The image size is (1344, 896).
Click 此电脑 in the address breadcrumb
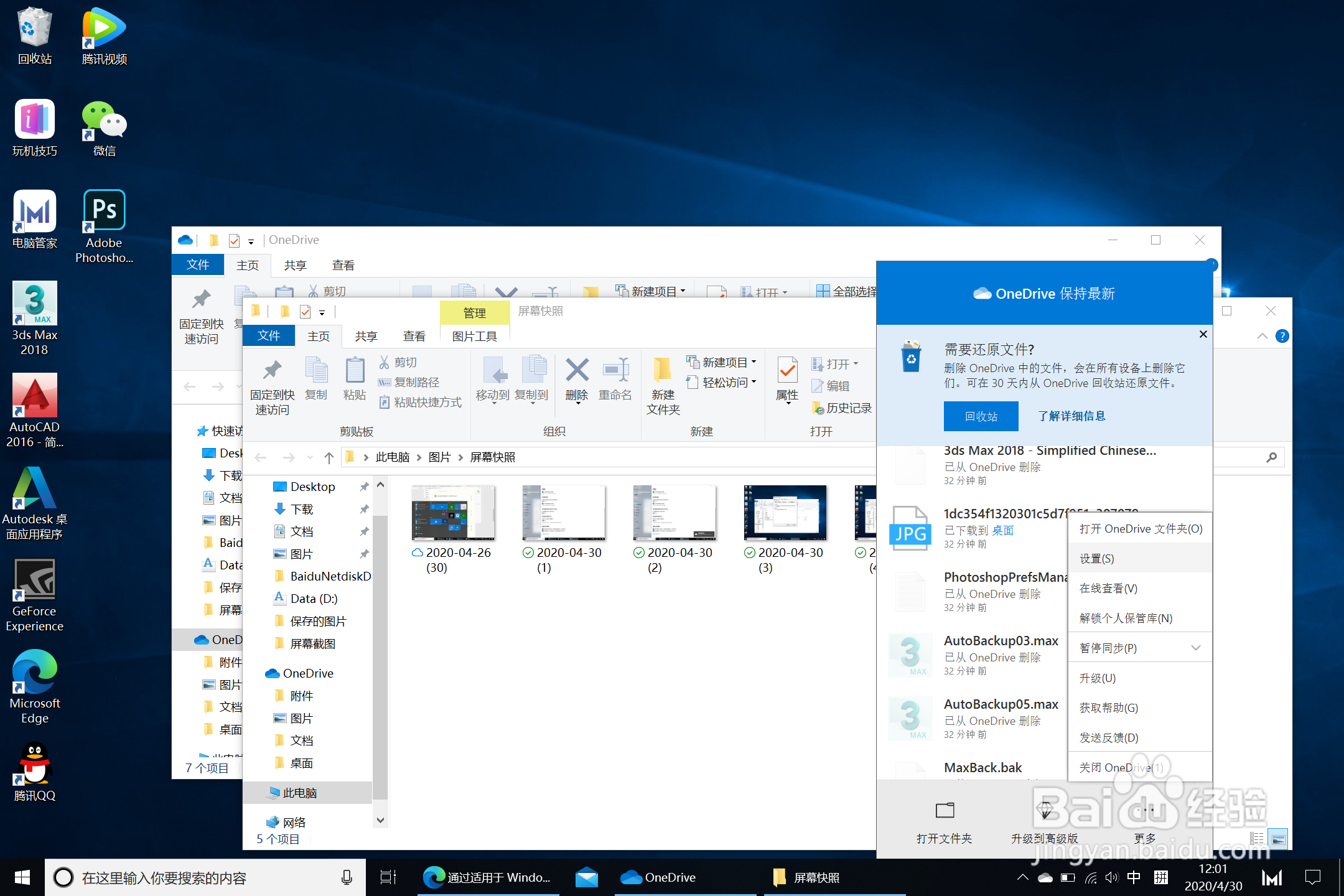[x=393, y=458]
